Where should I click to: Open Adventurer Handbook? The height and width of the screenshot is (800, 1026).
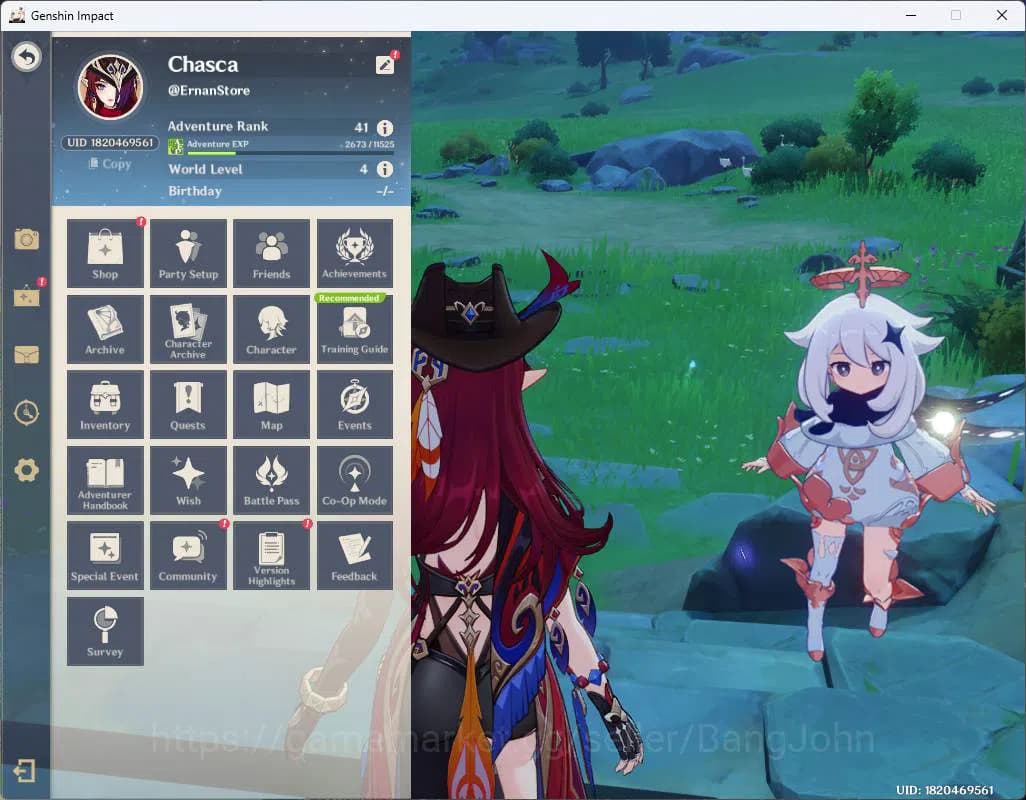pyautogui.click(x=105, y=480)
